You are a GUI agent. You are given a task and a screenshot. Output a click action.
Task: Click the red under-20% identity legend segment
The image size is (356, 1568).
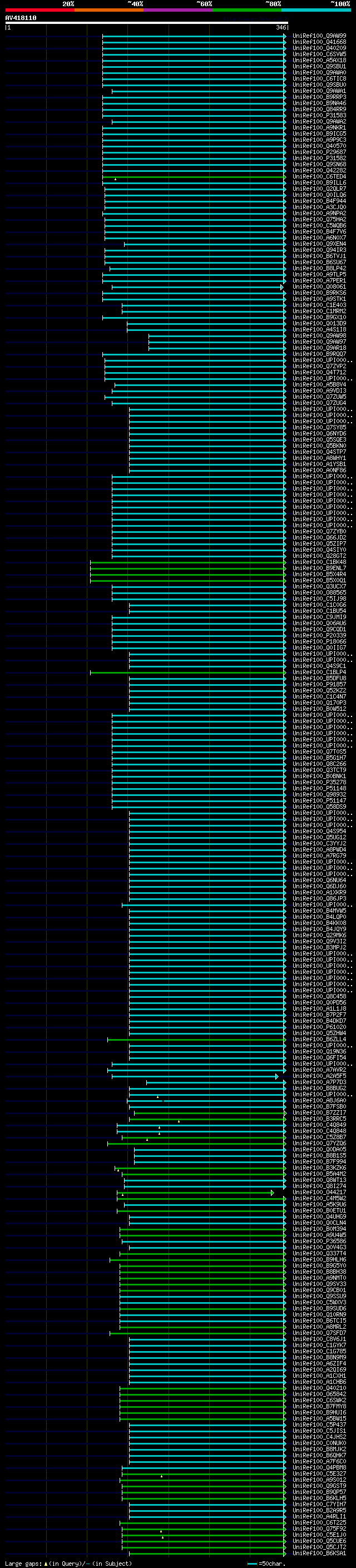coord(39,10)
